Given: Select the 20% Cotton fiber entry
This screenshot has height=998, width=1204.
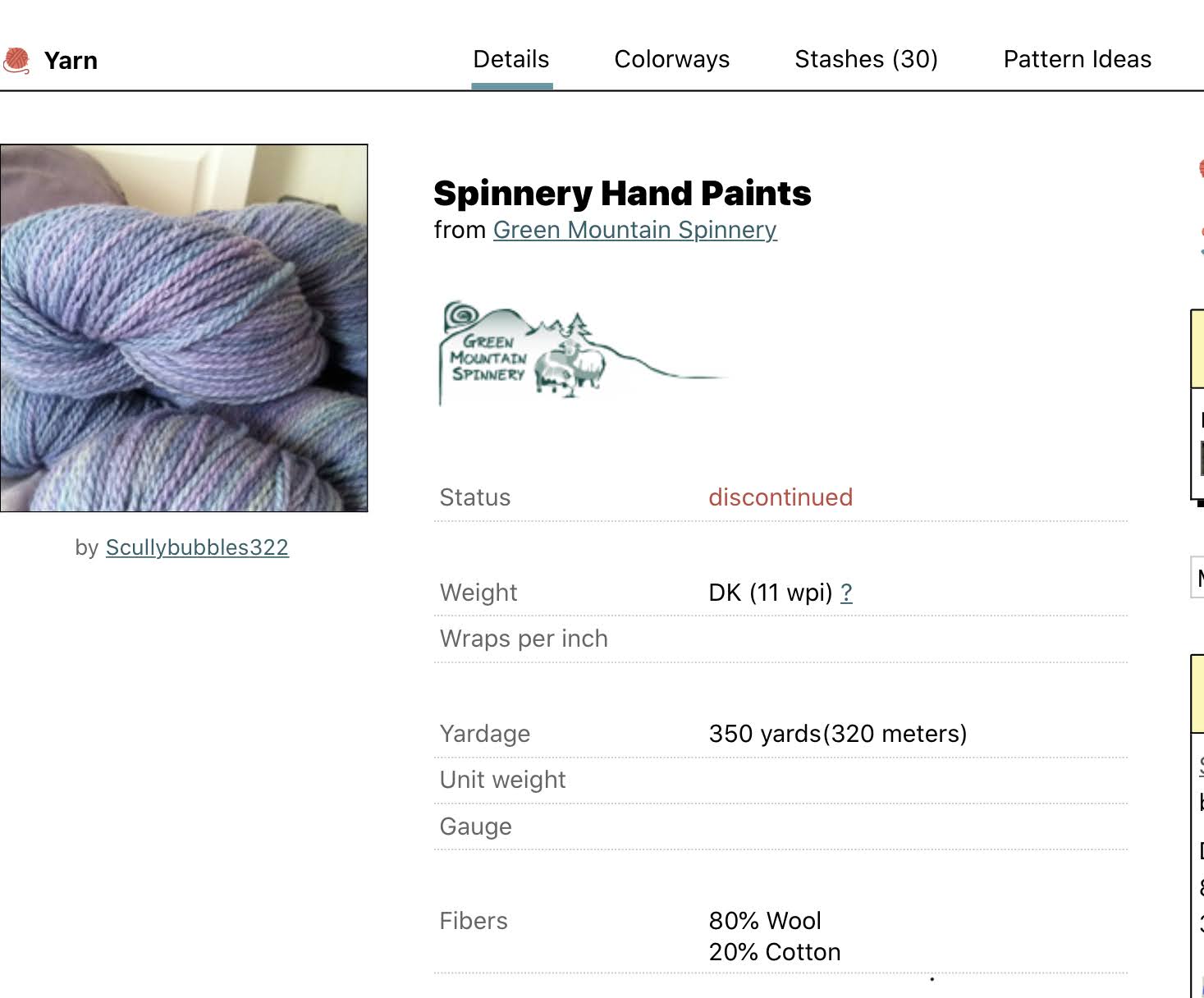Looking at the screenshot, I should click(x=775, y=952).
